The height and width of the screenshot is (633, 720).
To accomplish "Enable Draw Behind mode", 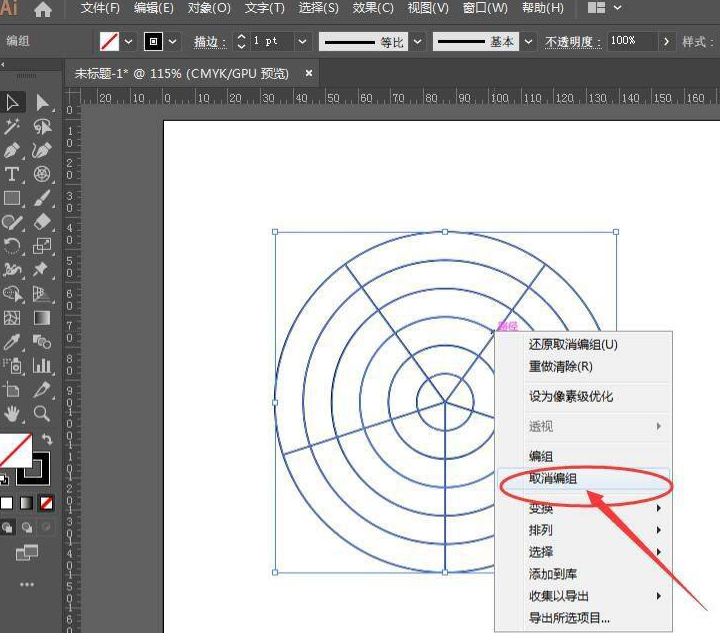I will (x=27, y=527).
